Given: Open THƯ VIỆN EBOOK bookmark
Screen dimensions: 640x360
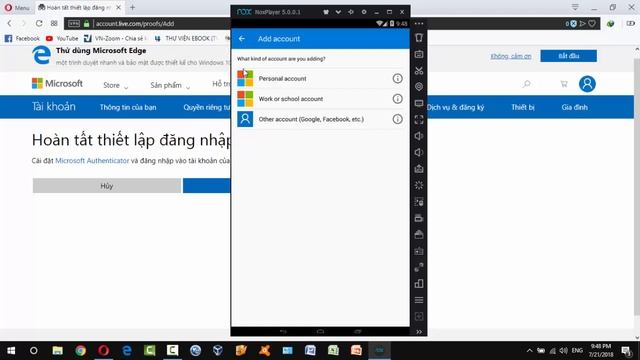Looking at the screenshot, I should pos(185,38).
